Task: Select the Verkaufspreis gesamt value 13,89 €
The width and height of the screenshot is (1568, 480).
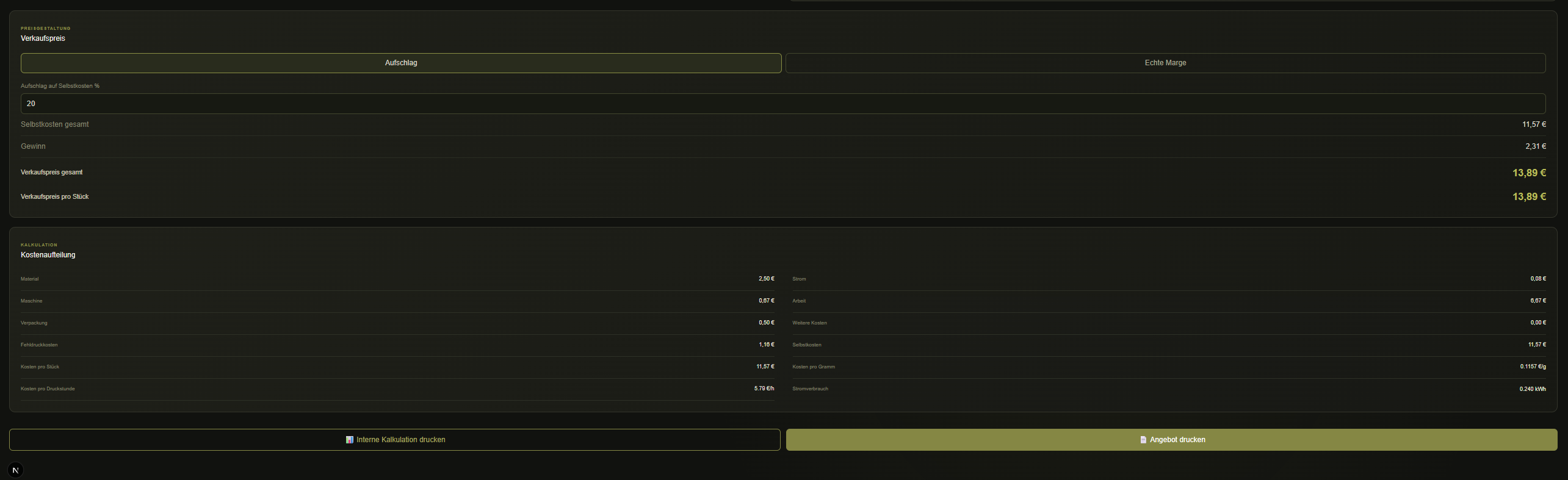Action: pyautogui.click(x=1529, y=173)
